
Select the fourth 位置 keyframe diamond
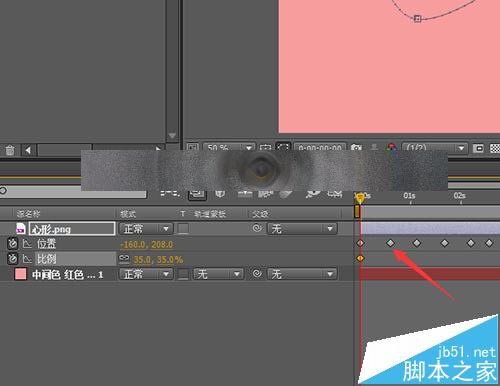444,243
